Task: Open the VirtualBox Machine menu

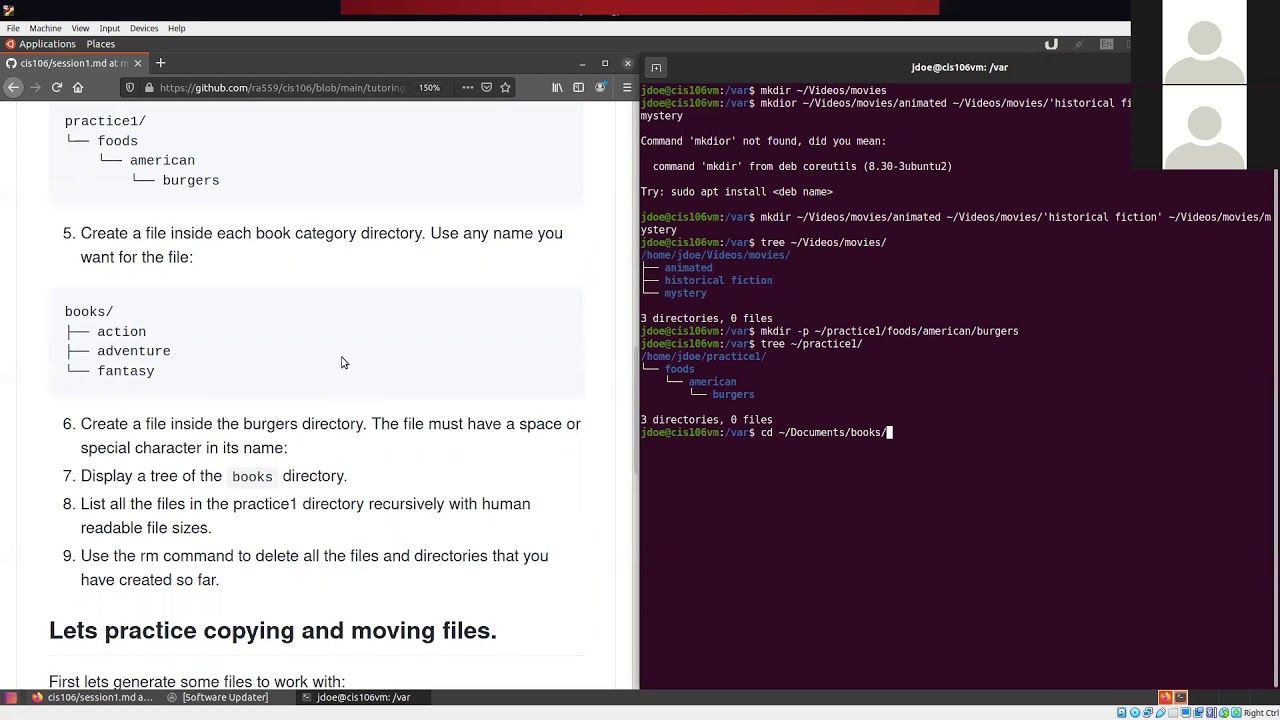Action: click(x=45, y=28)
